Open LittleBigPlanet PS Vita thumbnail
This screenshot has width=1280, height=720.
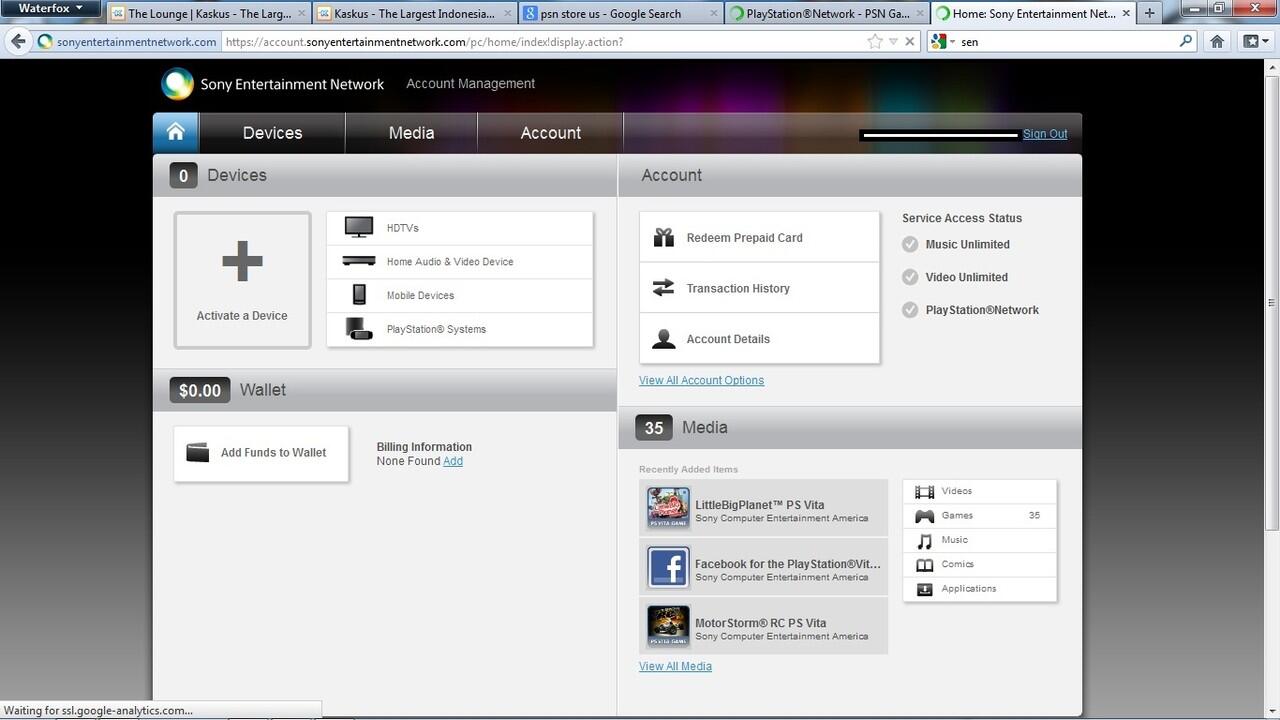[x=668, y=508]
